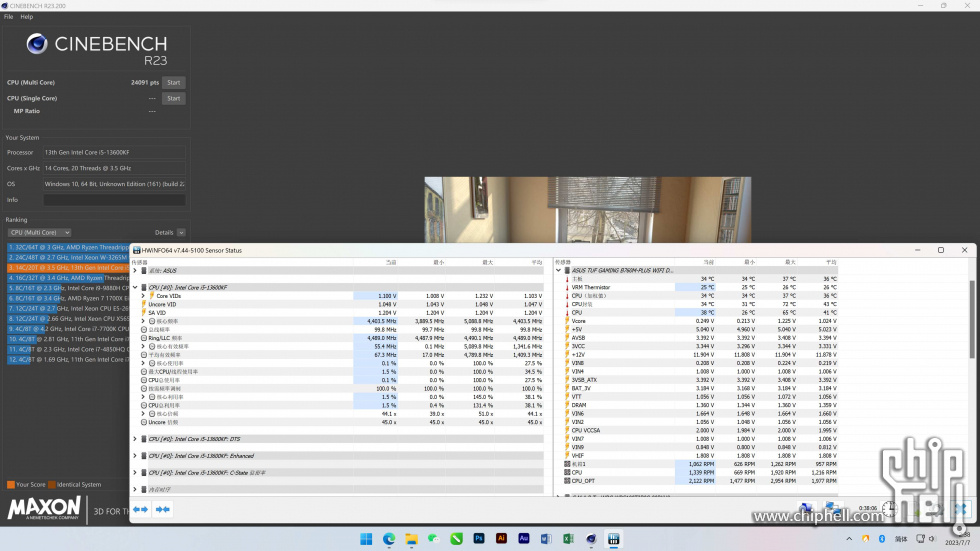Click the Cinebench render preview image
The height and width of the screenshot is (551, 980).
(x=588, y=210)
